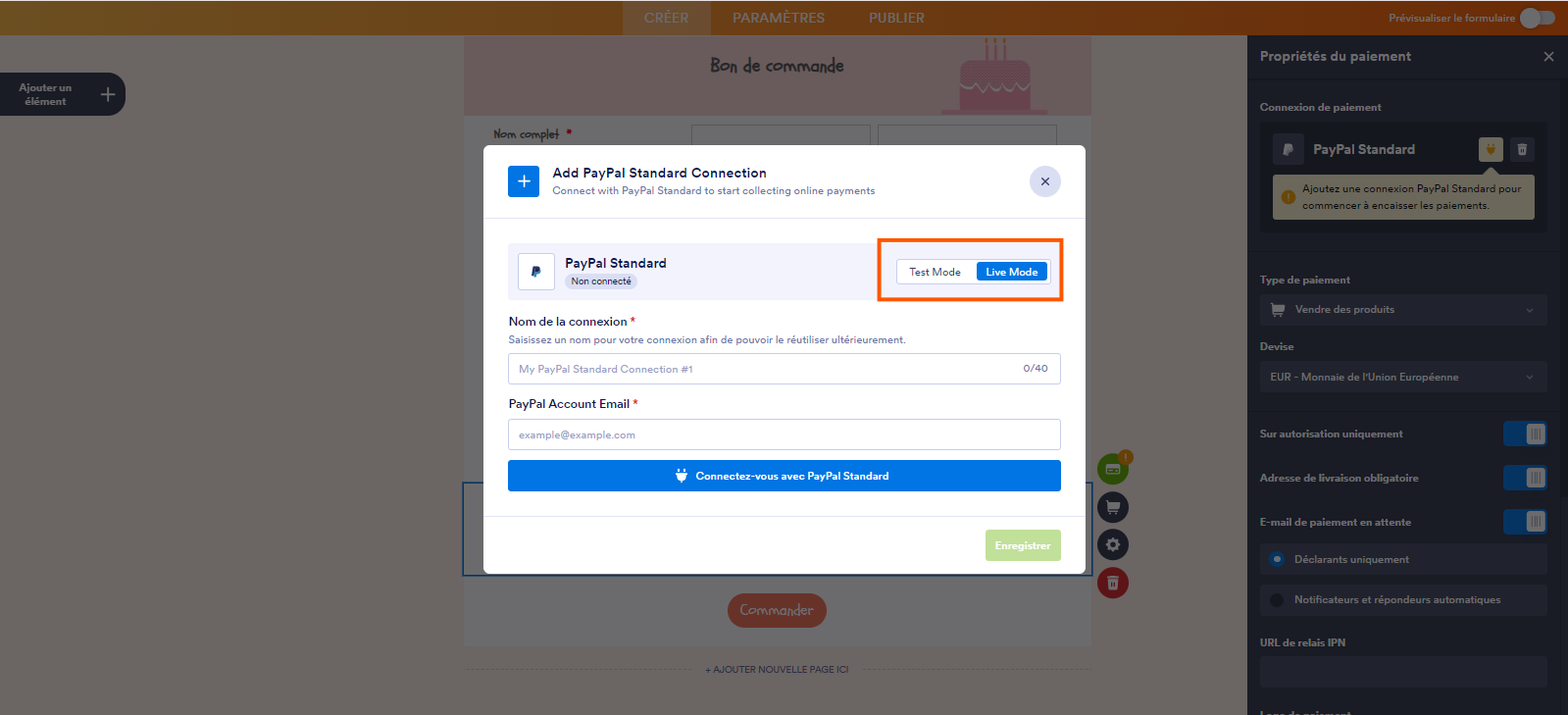
Task: Expand the Type de paiement dropdown
Action: 1402,310
